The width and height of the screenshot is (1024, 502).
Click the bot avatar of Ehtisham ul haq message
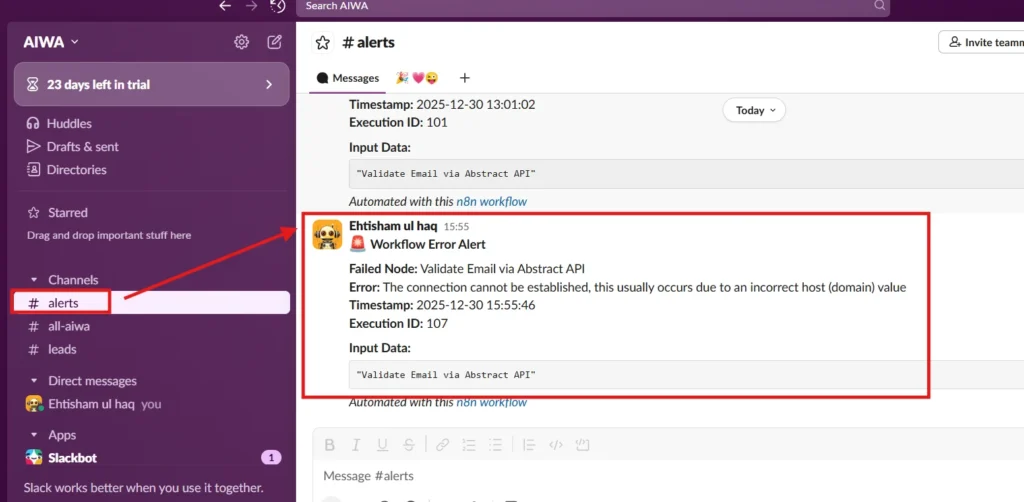point(327,234)
